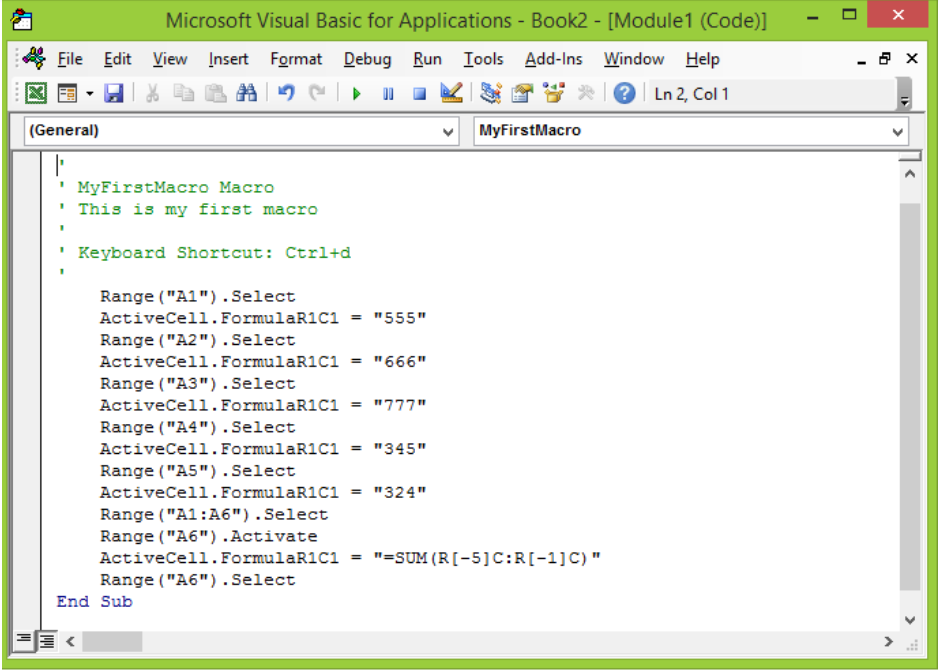
Task: Click the vertical scrollbar down arrow
Action: pyautogui.click(x=910, y=620)
